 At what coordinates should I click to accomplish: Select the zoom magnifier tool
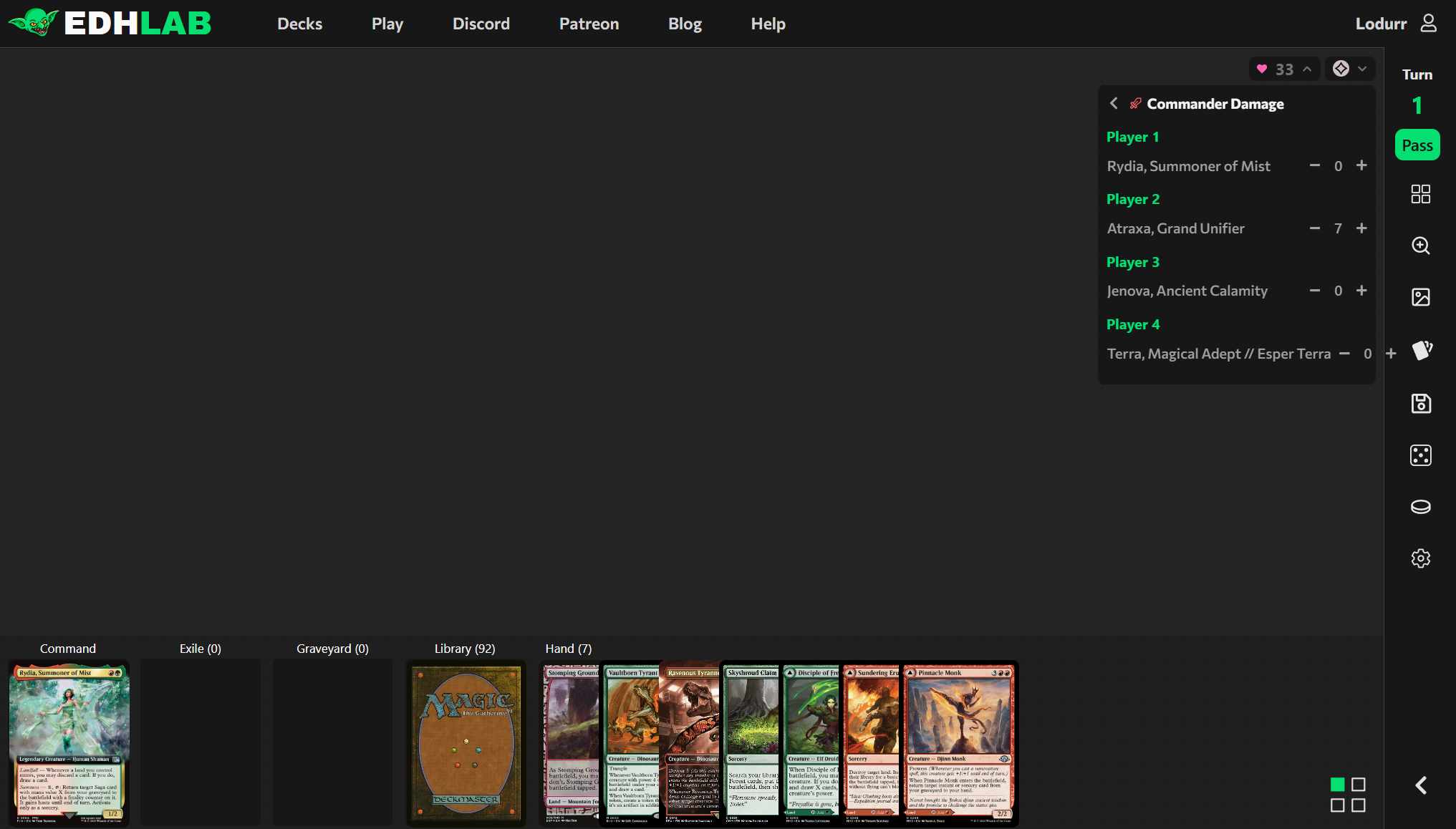click(1421, 246)
